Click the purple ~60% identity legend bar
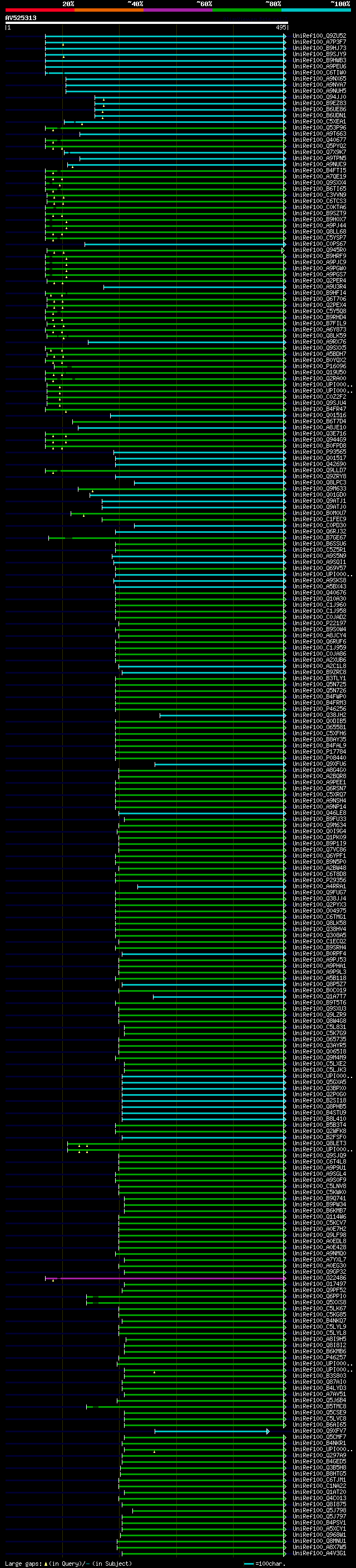Image resolution: width=356 pixels, height=1568 pixels. 179,10
